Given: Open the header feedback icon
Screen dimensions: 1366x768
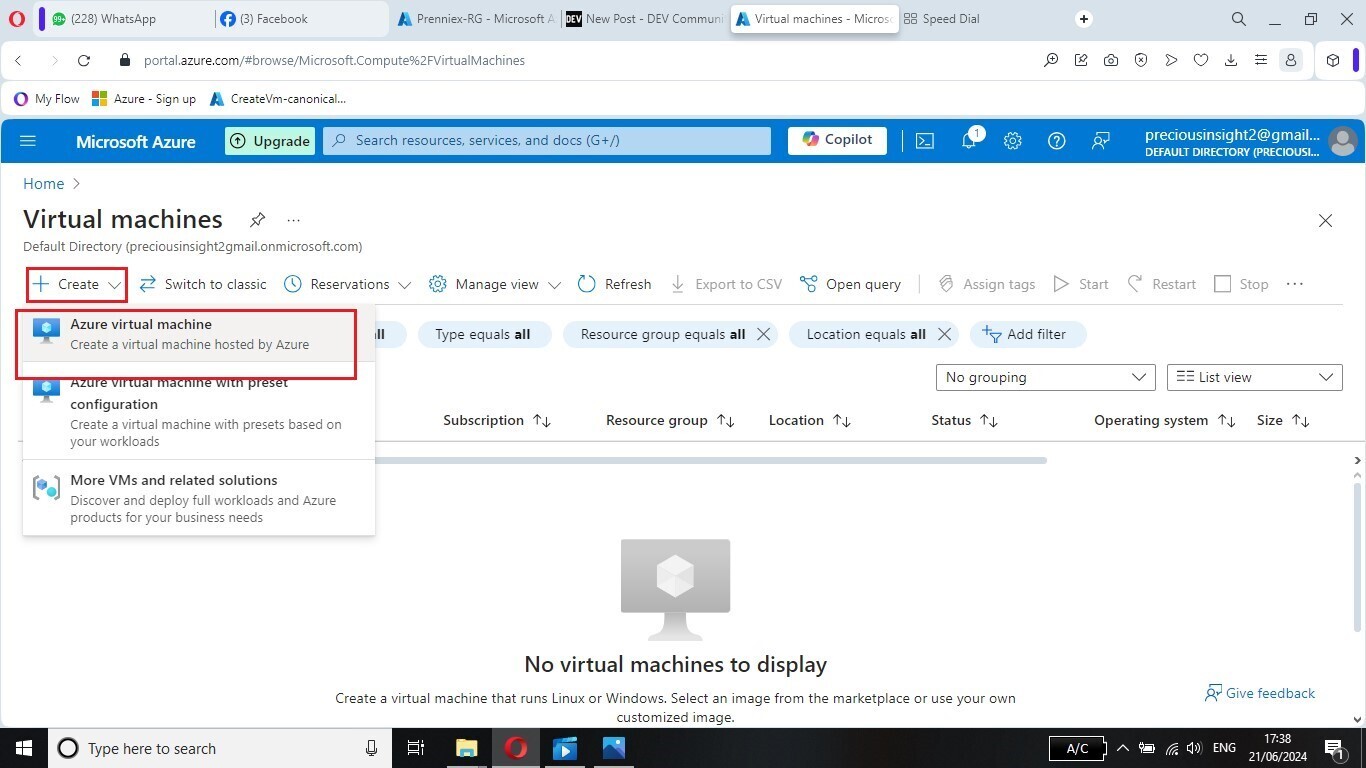Looking at the screenshot, I should [x=1101, y=141].
